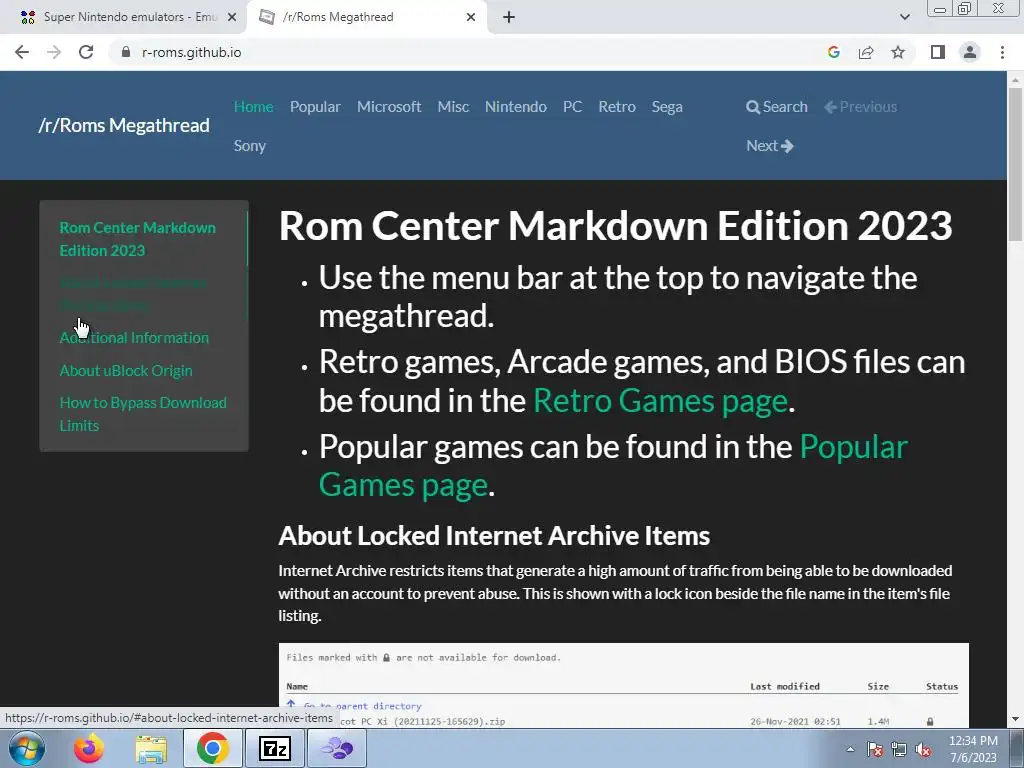Jump to About uBlock Origin section
Screen dimensions: 1024x768
point(126,370)
